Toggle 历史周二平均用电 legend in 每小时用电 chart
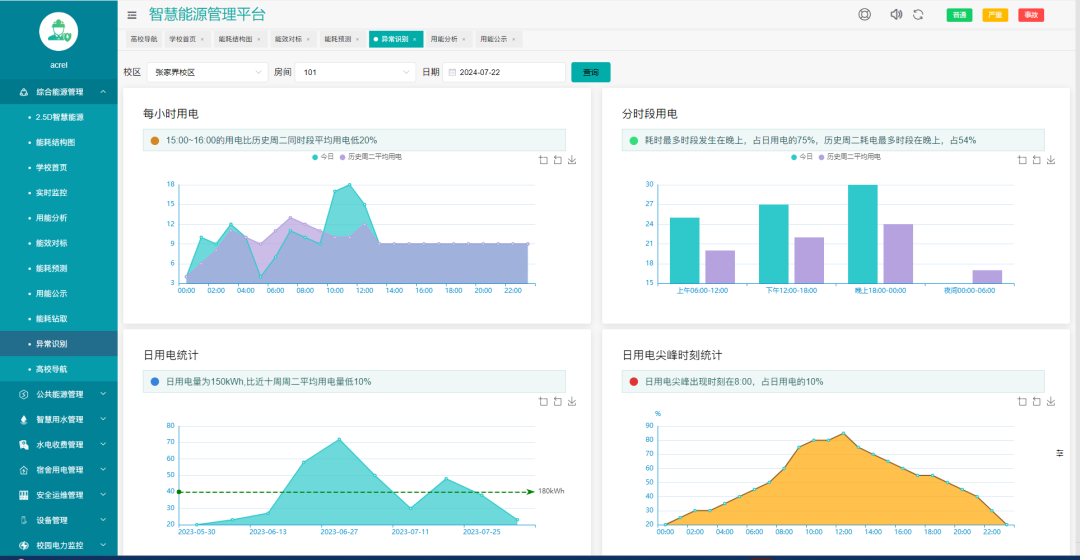 coord(371,157)
